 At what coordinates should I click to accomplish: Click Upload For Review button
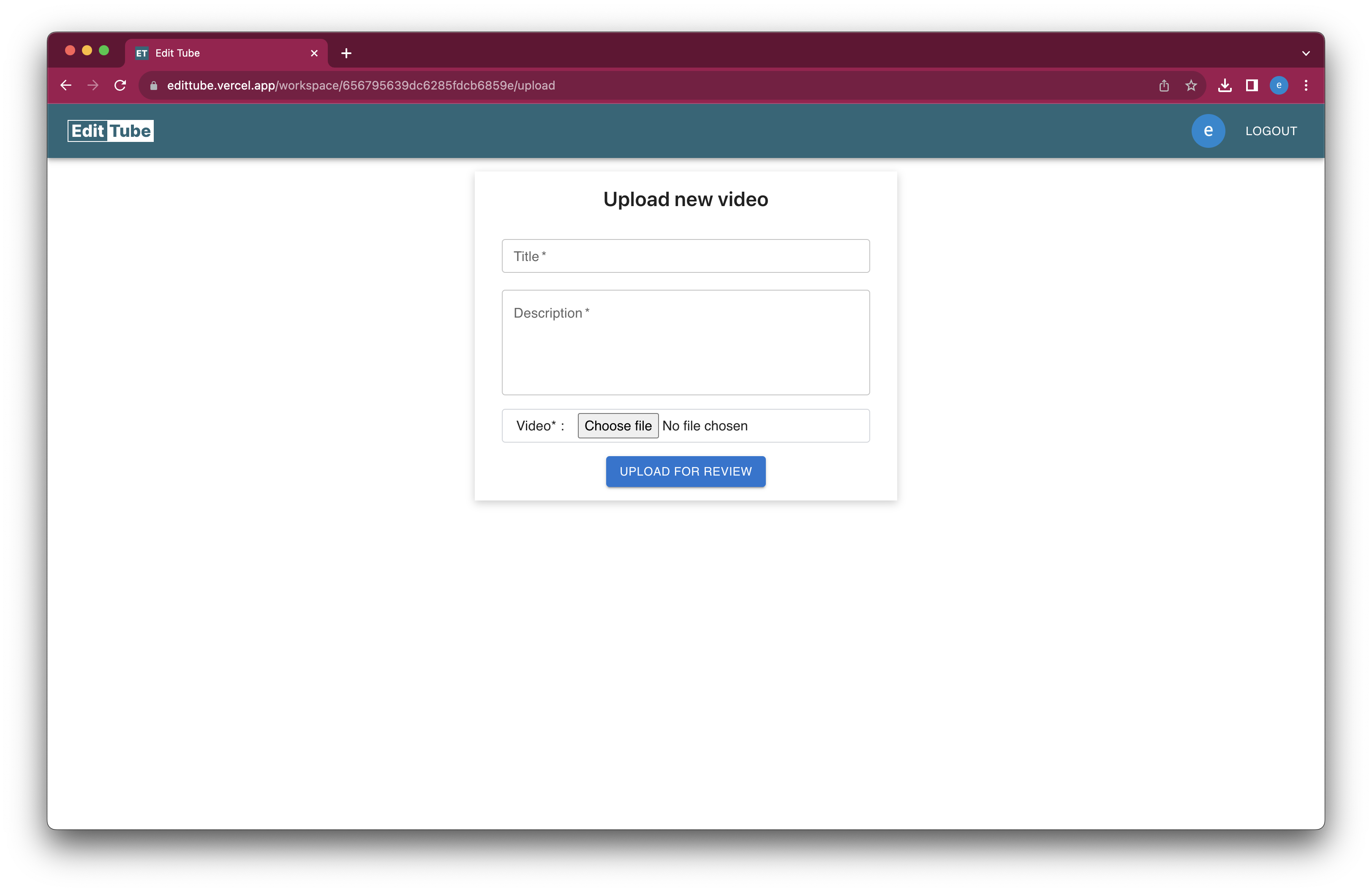pyautogui.click(x=686, y=471)
